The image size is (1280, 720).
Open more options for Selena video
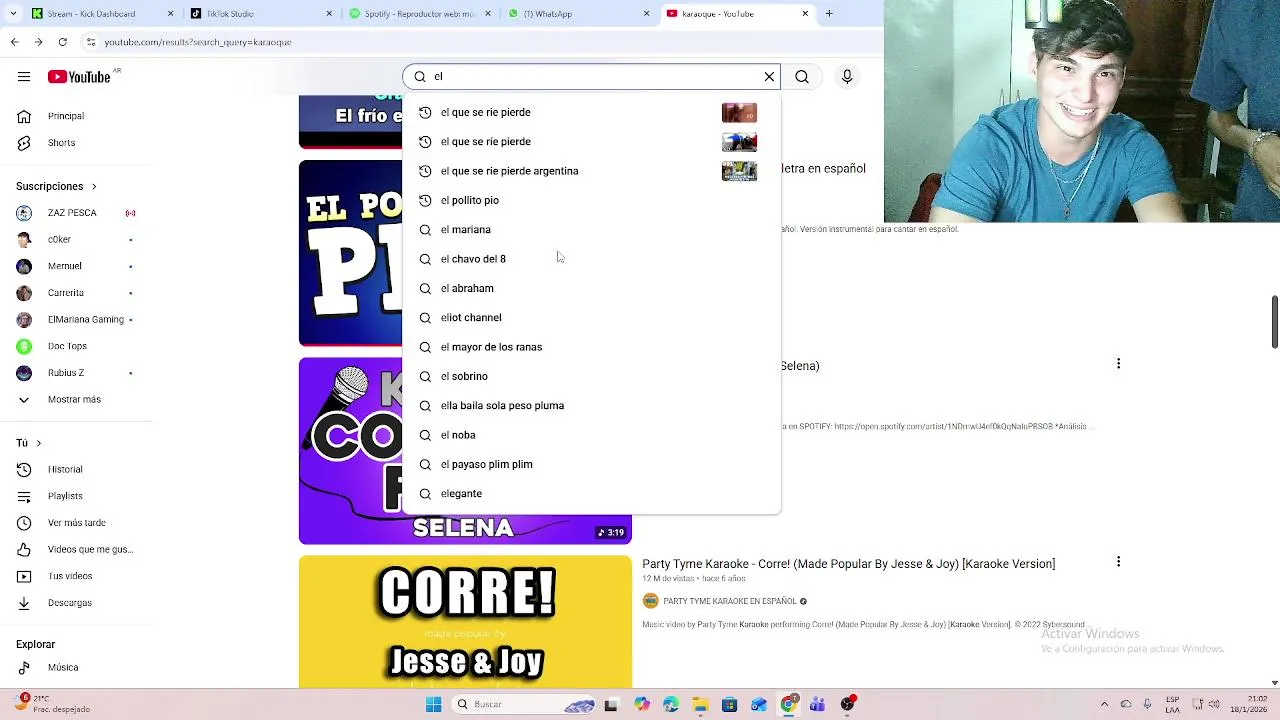1118,364
